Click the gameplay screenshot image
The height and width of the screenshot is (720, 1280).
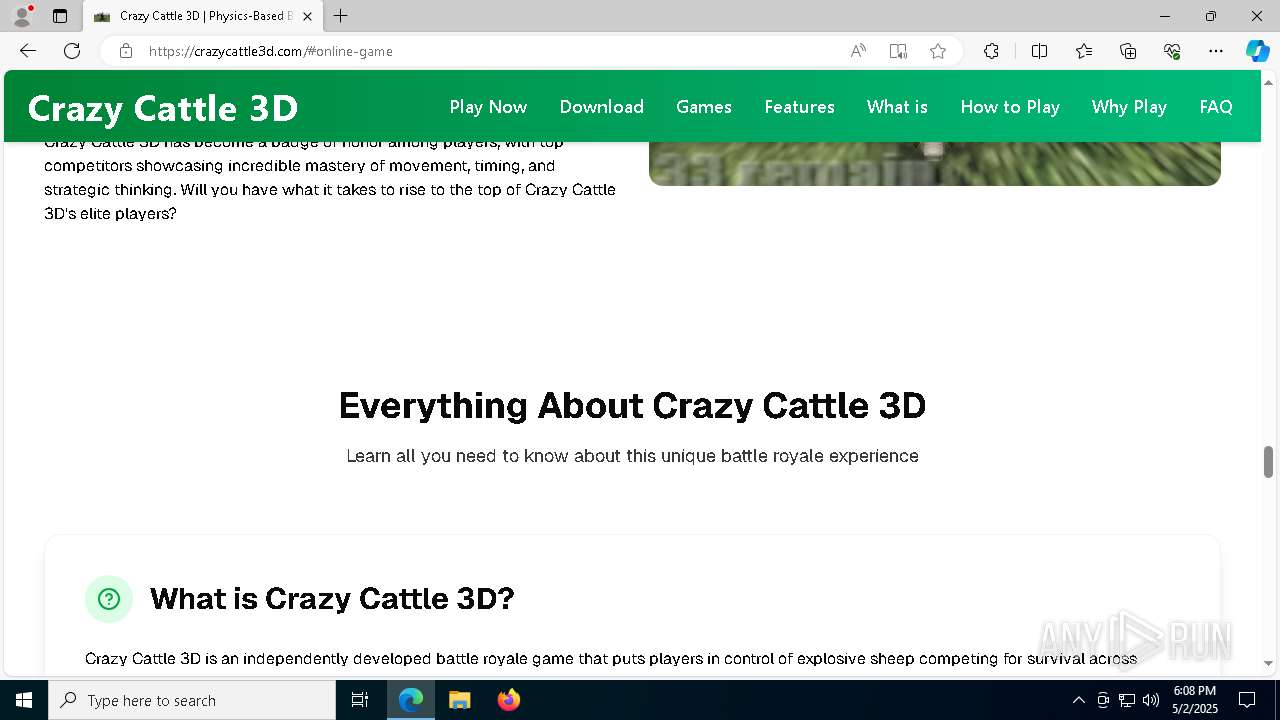(x=935, y=163)
